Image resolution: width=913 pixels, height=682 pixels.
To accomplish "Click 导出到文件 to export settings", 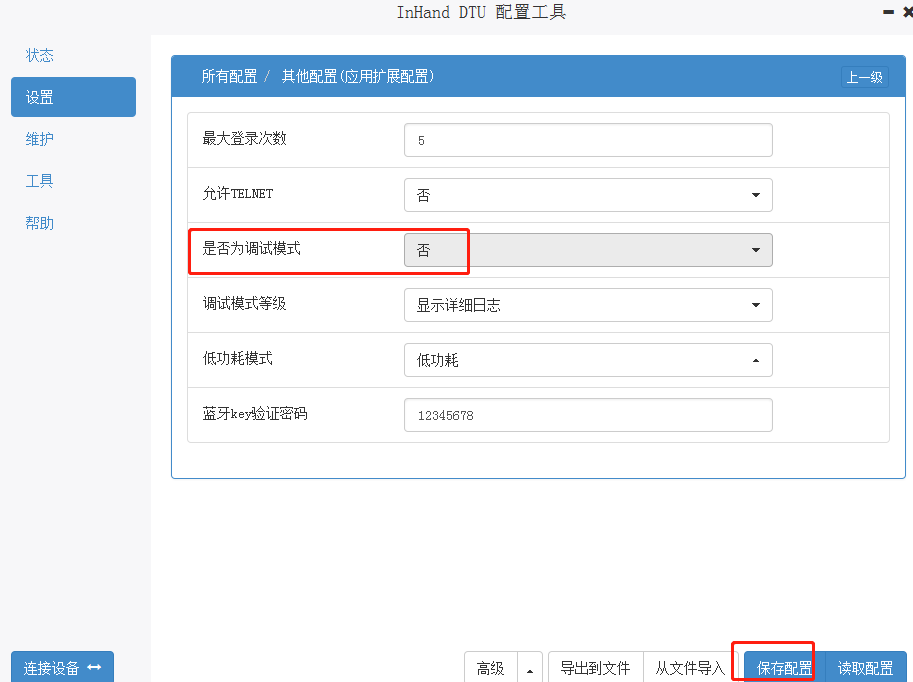I will pyautogui.click(x=596, y=667).
